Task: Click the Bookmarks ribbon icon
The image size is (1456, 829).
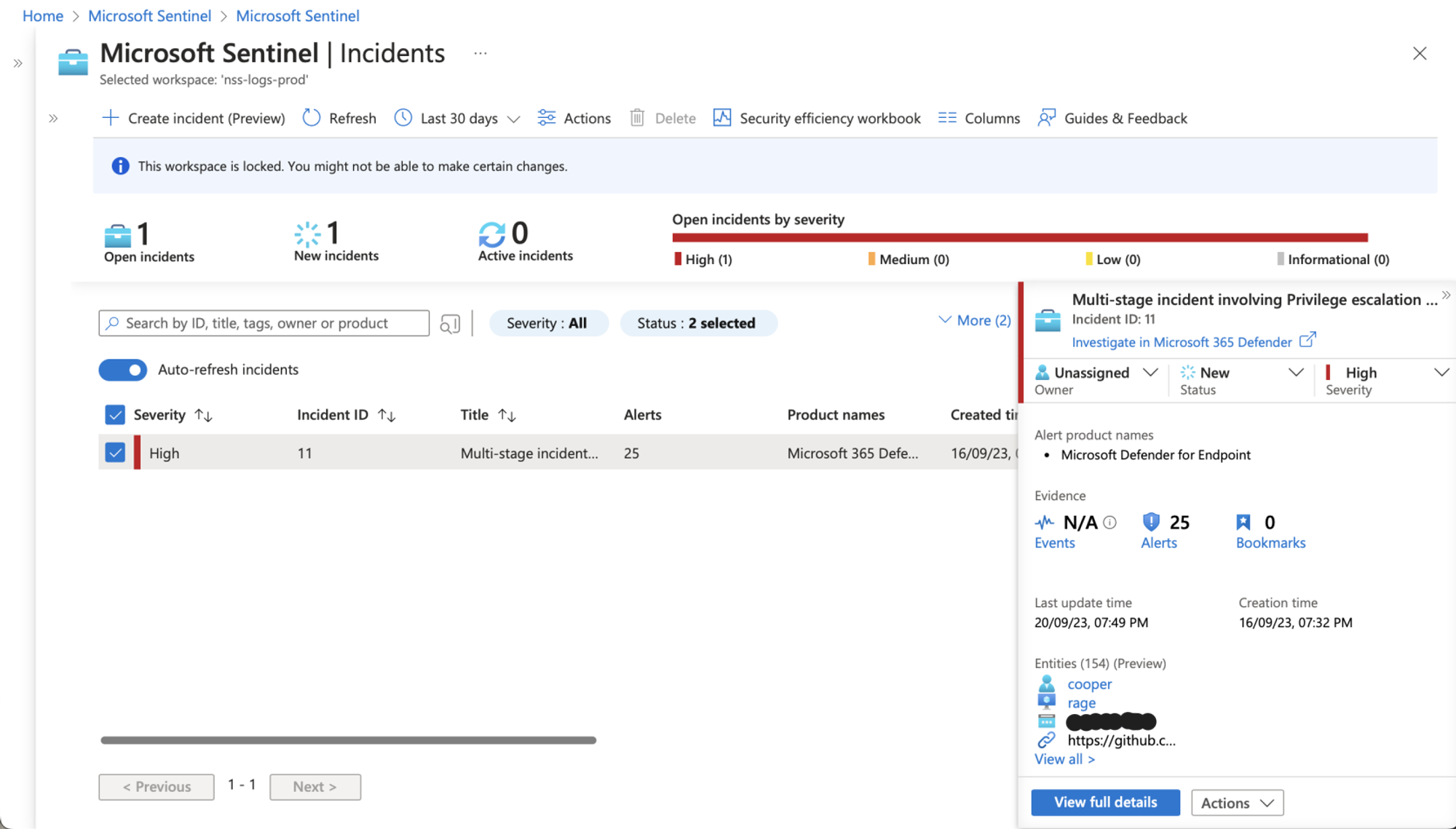Action: point(1243,522)
